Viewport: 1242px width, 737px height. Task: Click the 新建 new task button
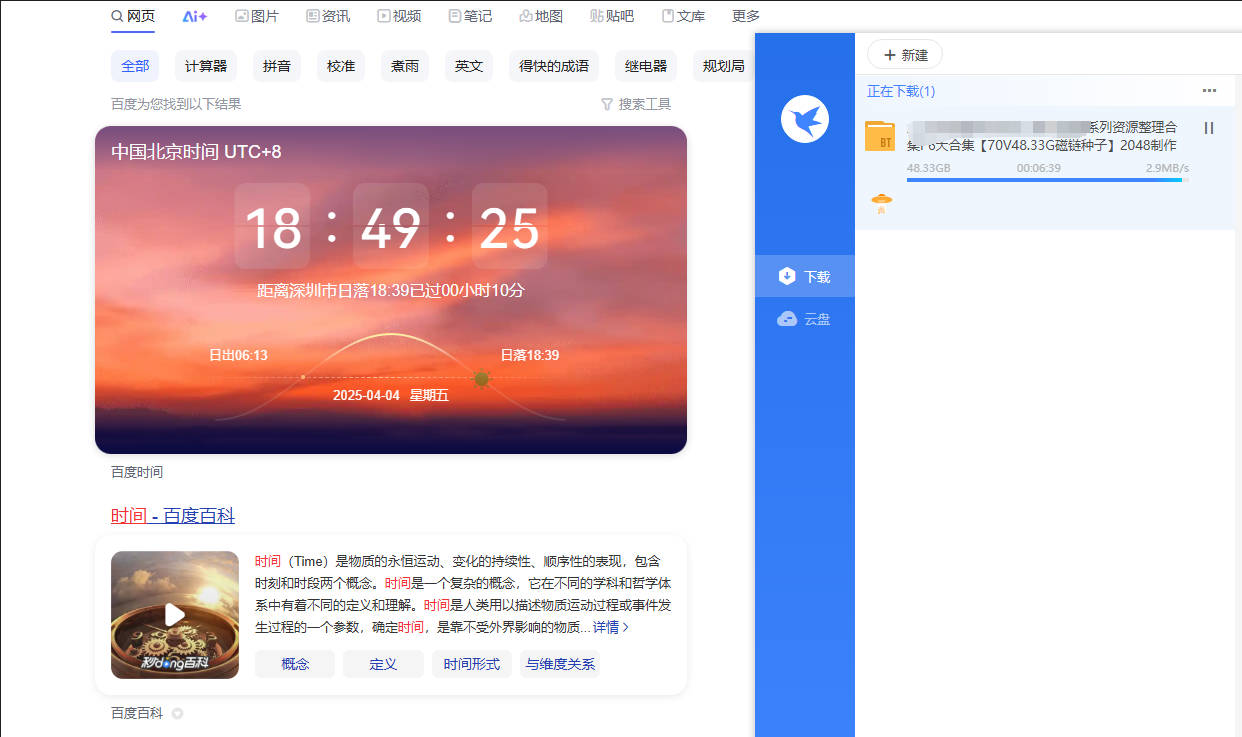[905, 54]
